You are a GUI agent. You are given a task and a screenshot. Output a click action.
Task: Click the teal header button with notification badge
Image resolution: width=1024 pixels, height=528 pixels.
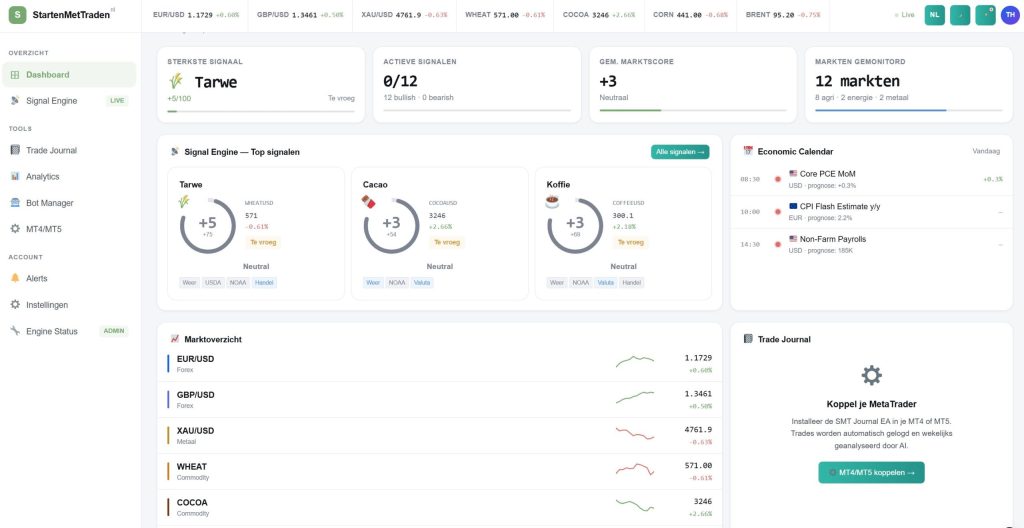click(985, 15)
